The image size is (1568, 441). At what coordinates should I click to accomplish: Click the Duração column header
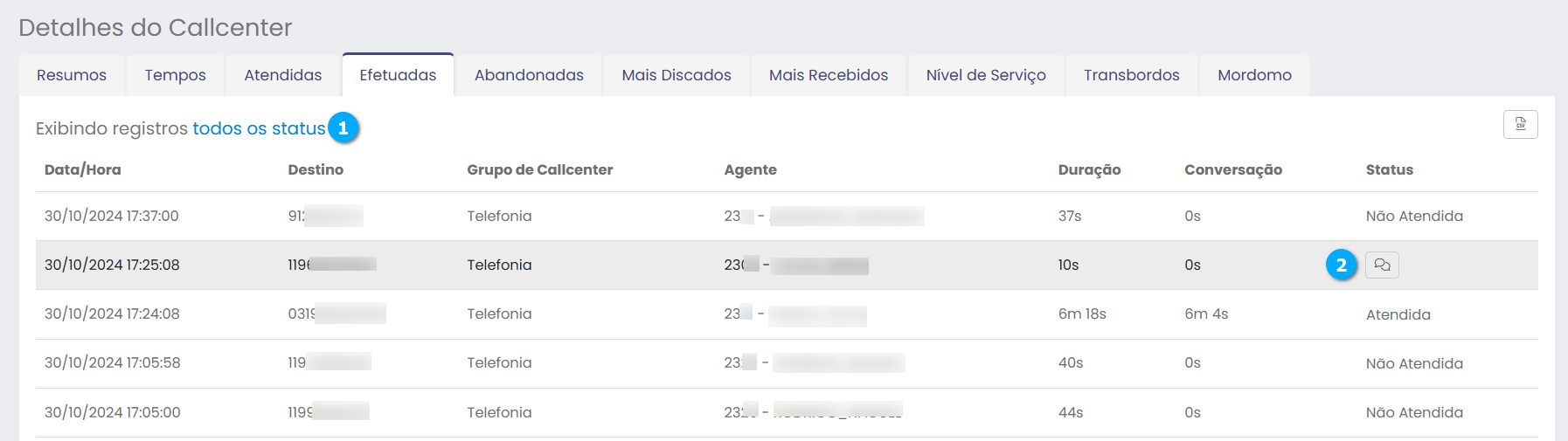[x=1089, y=169]
